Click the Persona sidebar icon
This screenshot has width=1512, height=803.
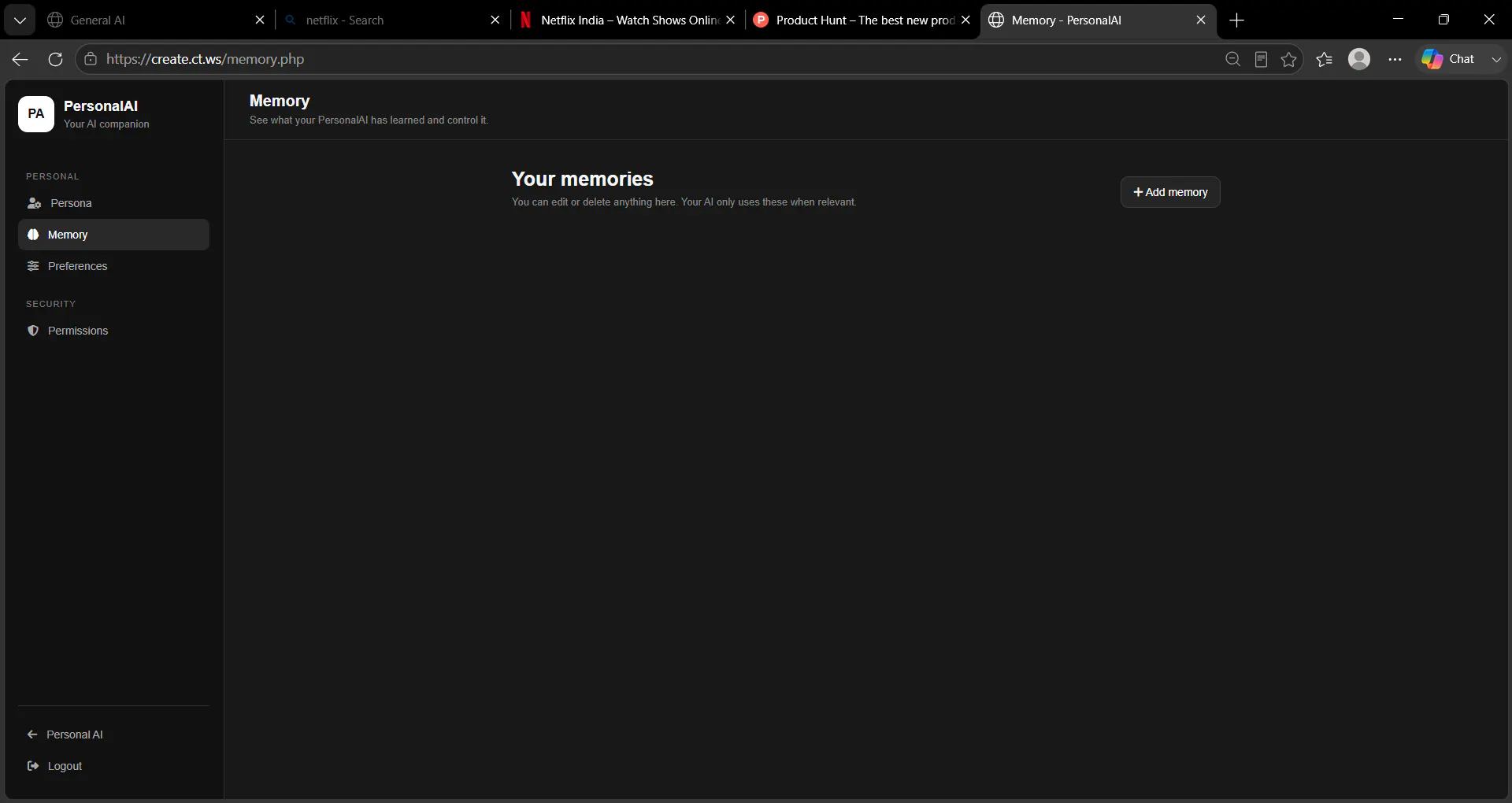tap(34, 203)
